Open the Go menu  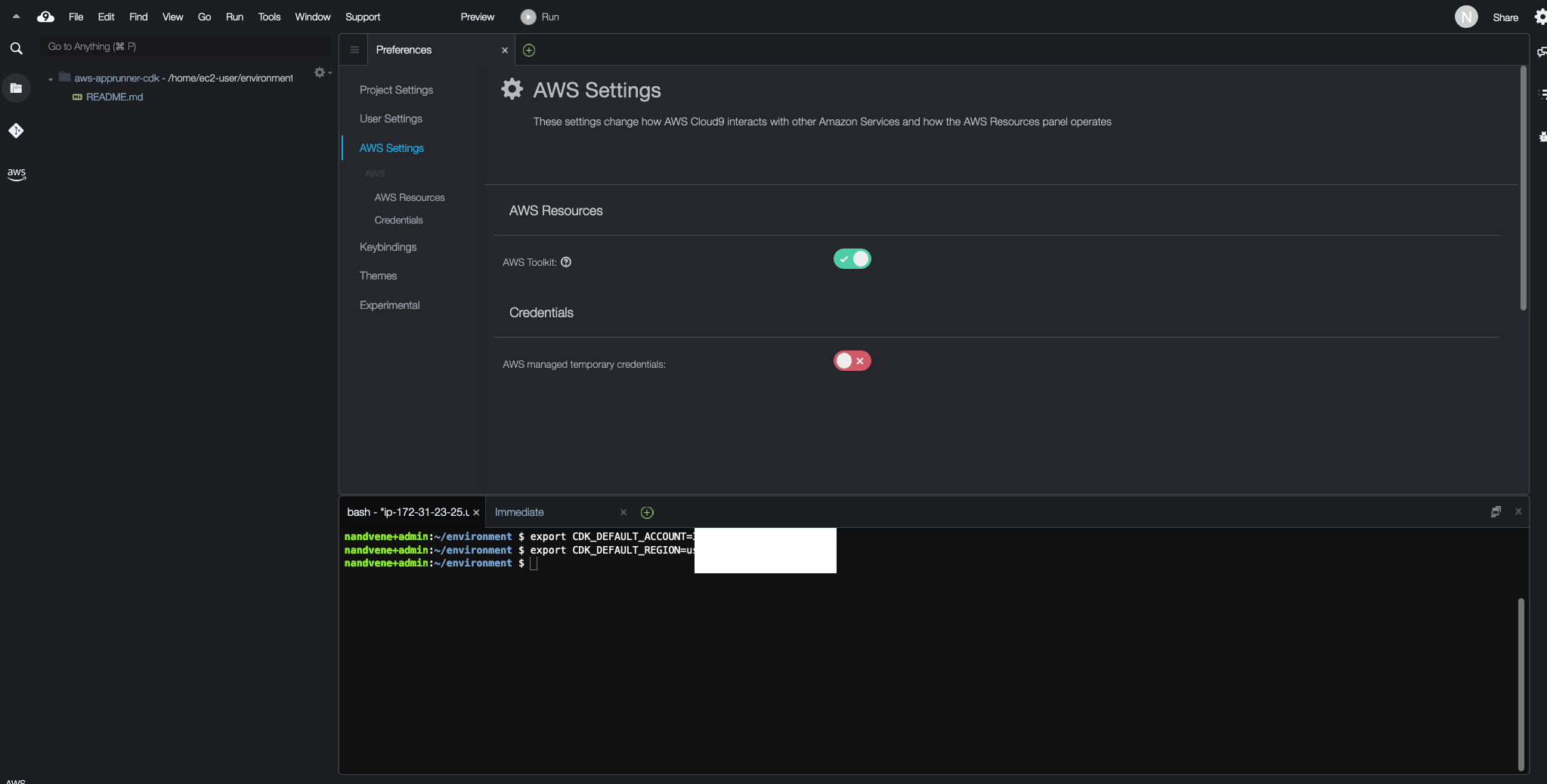coord(204,17)
